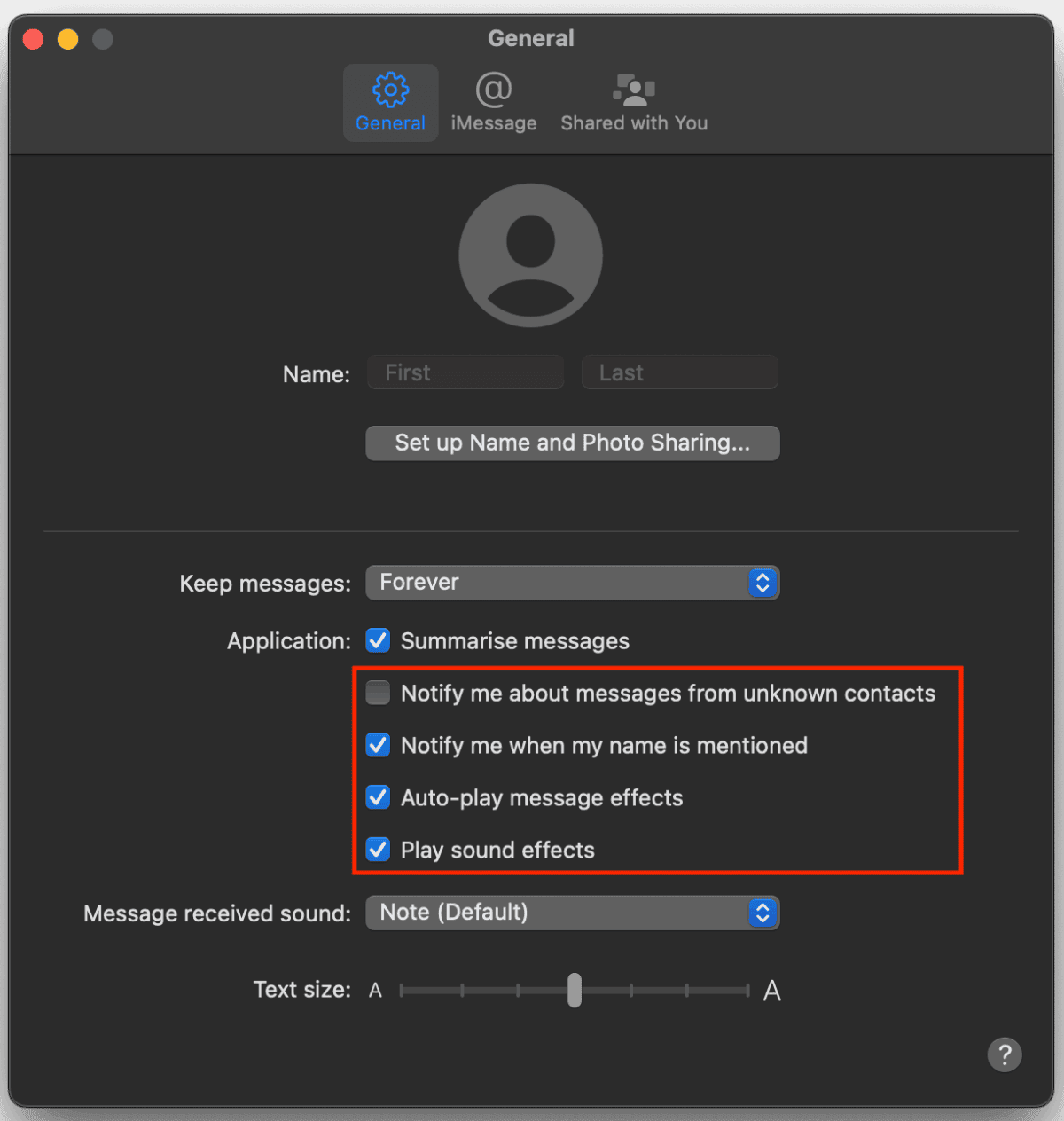Image resolution: width=1064 pixels, height=1121 pixels.
Task: Click Set up Name and Photo Sharing
Action: coord(572,443)
